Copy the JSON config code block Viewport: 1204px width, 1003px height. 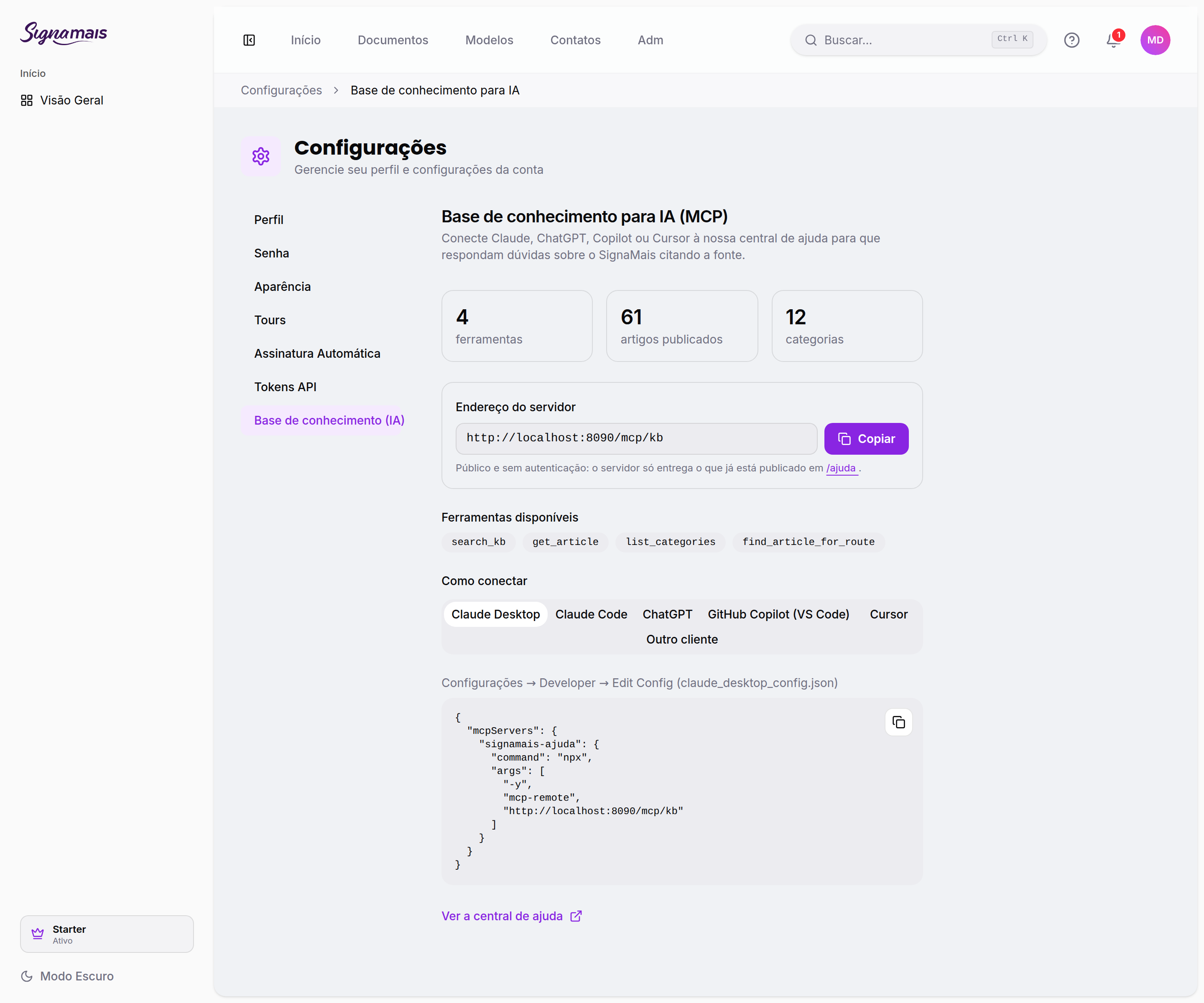pos(898,722)
